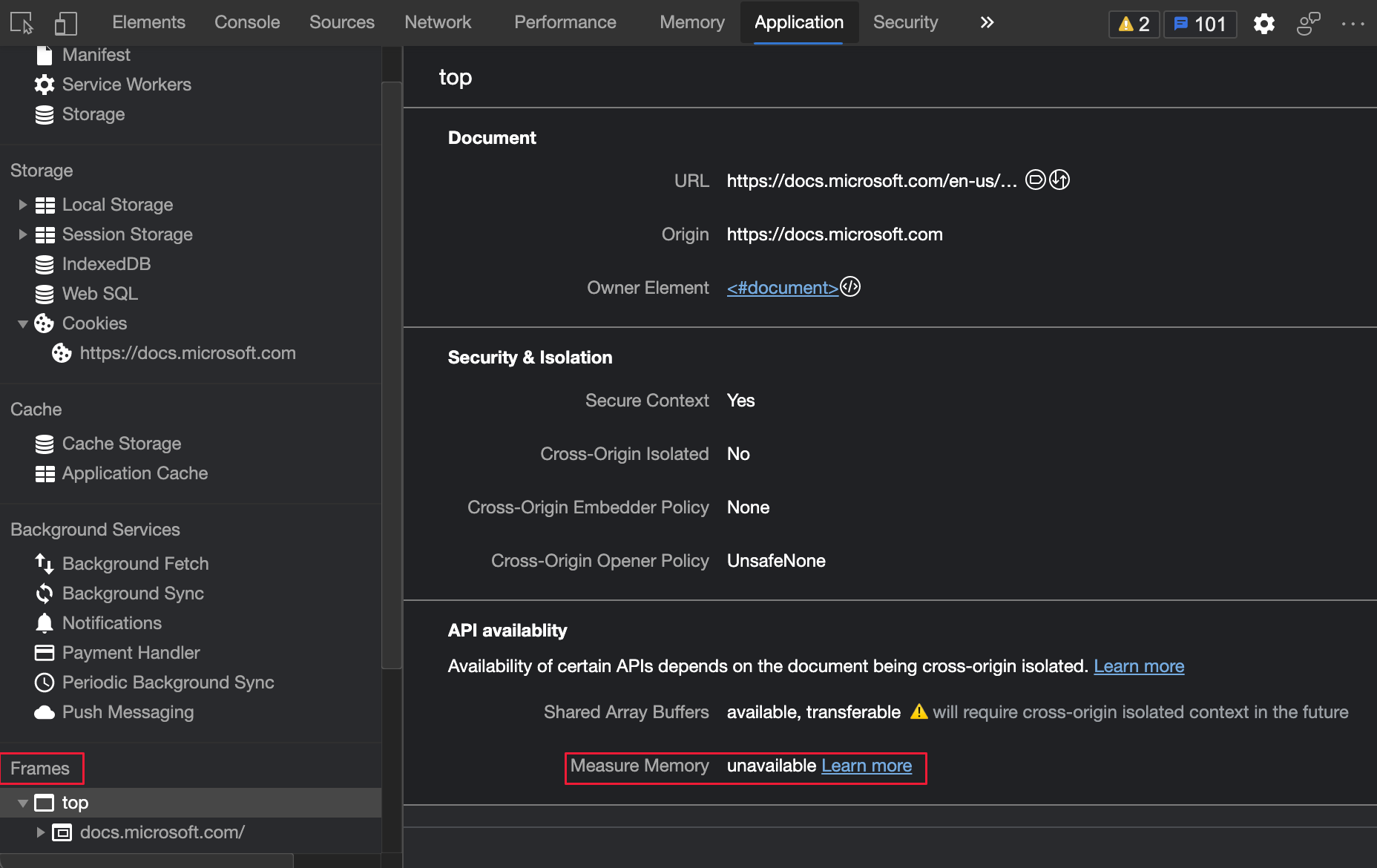Viewport: 1377px width, 868px height.
Task: Open the Network tab
Action: coord(438,22)
